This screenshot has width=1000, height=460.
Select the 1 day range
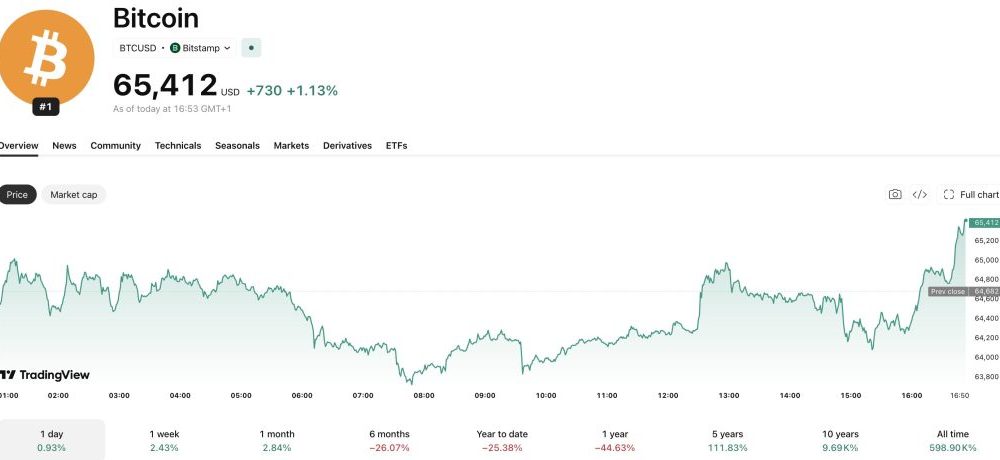(x=52, y=440)
